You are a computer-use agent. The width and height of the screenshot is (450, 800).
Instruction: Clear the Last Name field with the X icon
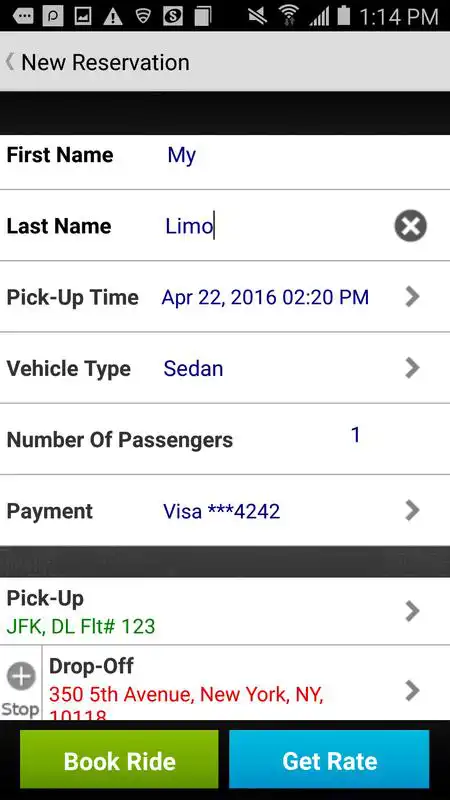[410, 226]
